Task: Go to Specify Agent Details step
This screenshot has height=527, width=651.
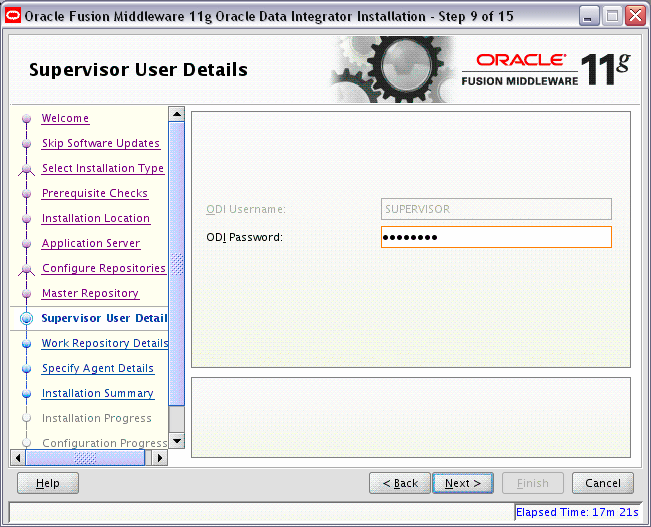Action: [98, 368]
